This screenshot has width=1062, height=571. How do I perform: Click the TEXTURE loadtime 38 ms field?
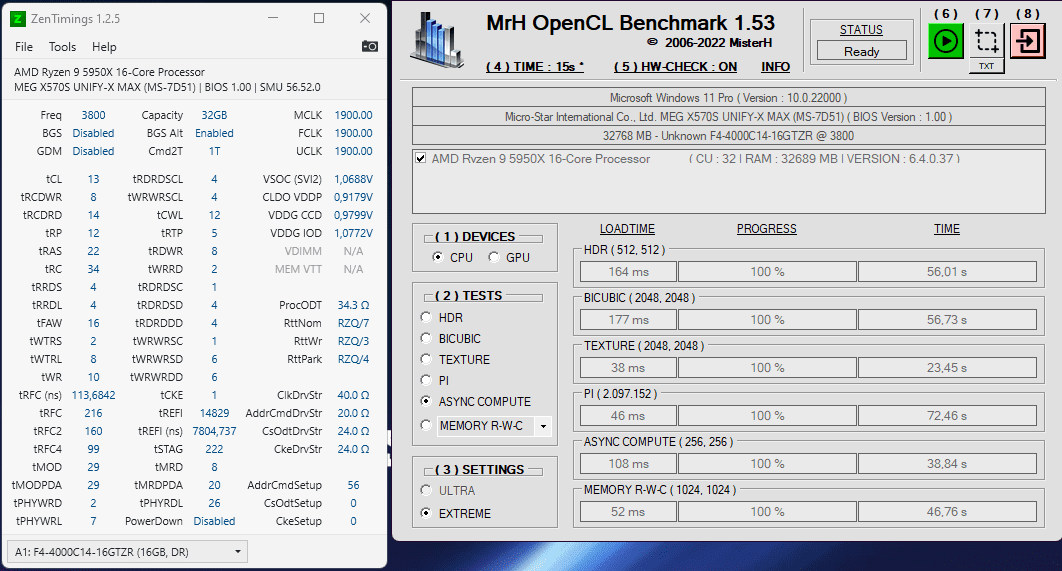(628, 368)
